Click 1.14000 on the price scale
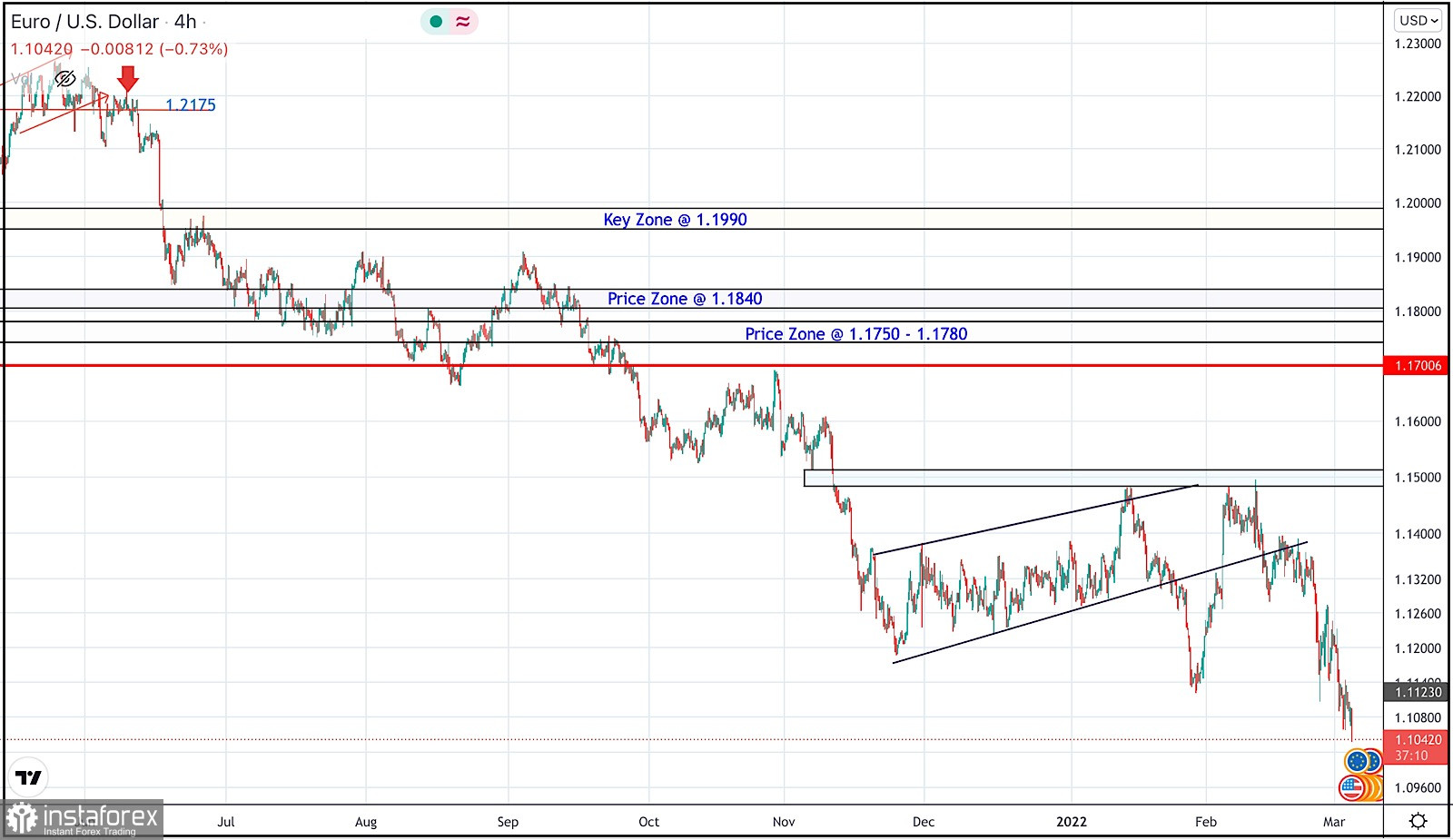The width and height of the screenshot is (1453, 840). (x=1418, y=534)
